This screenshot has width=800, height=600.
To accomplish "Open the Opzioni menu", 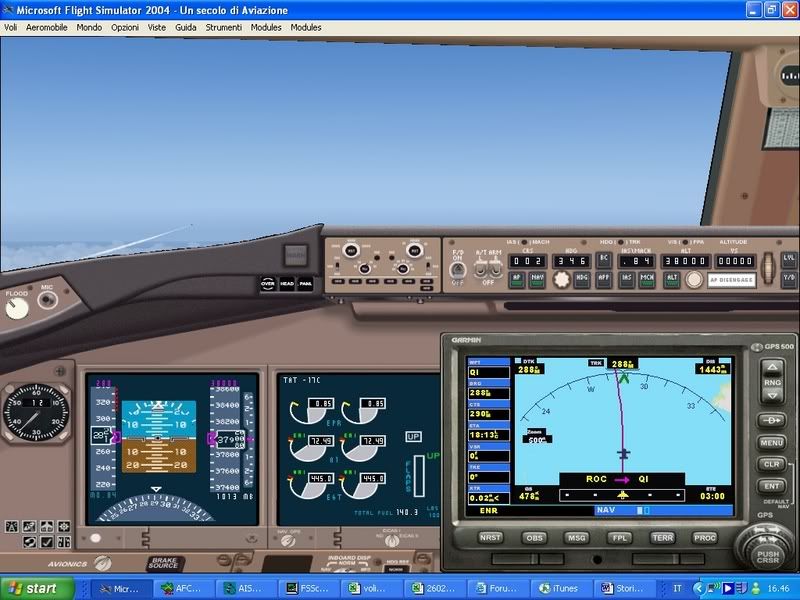I will (124, 28).
